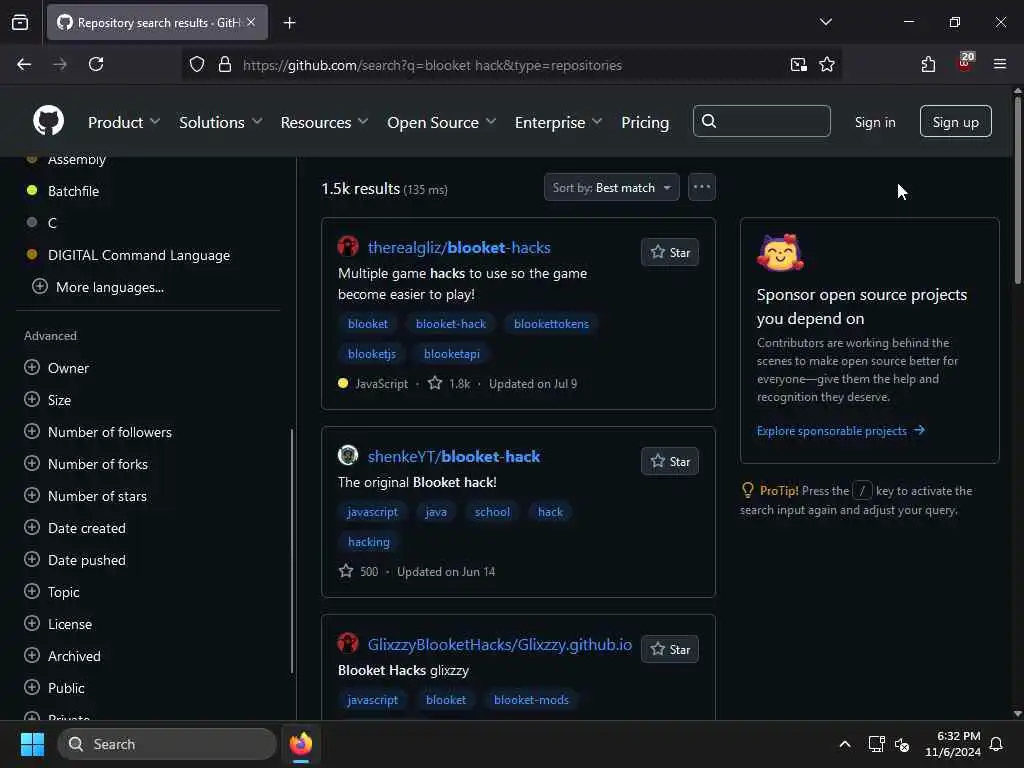This screenshot has width=1024, height=768.
Task: Star the therealgliz/blooket-hacks repository
Action: point(670,253)
